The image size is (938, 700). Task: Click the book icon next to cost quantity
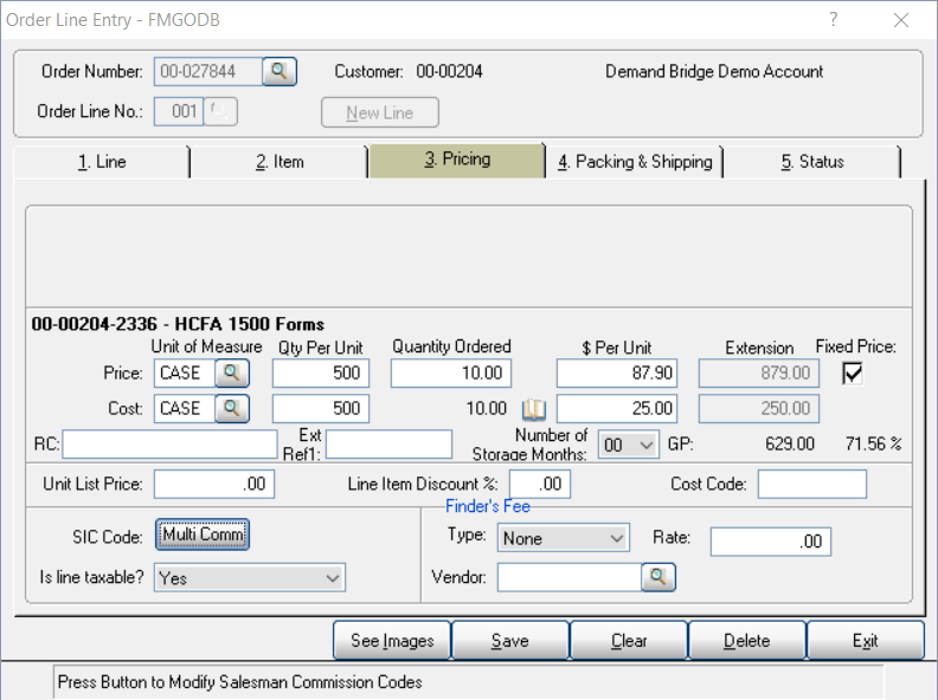(534, 409)
